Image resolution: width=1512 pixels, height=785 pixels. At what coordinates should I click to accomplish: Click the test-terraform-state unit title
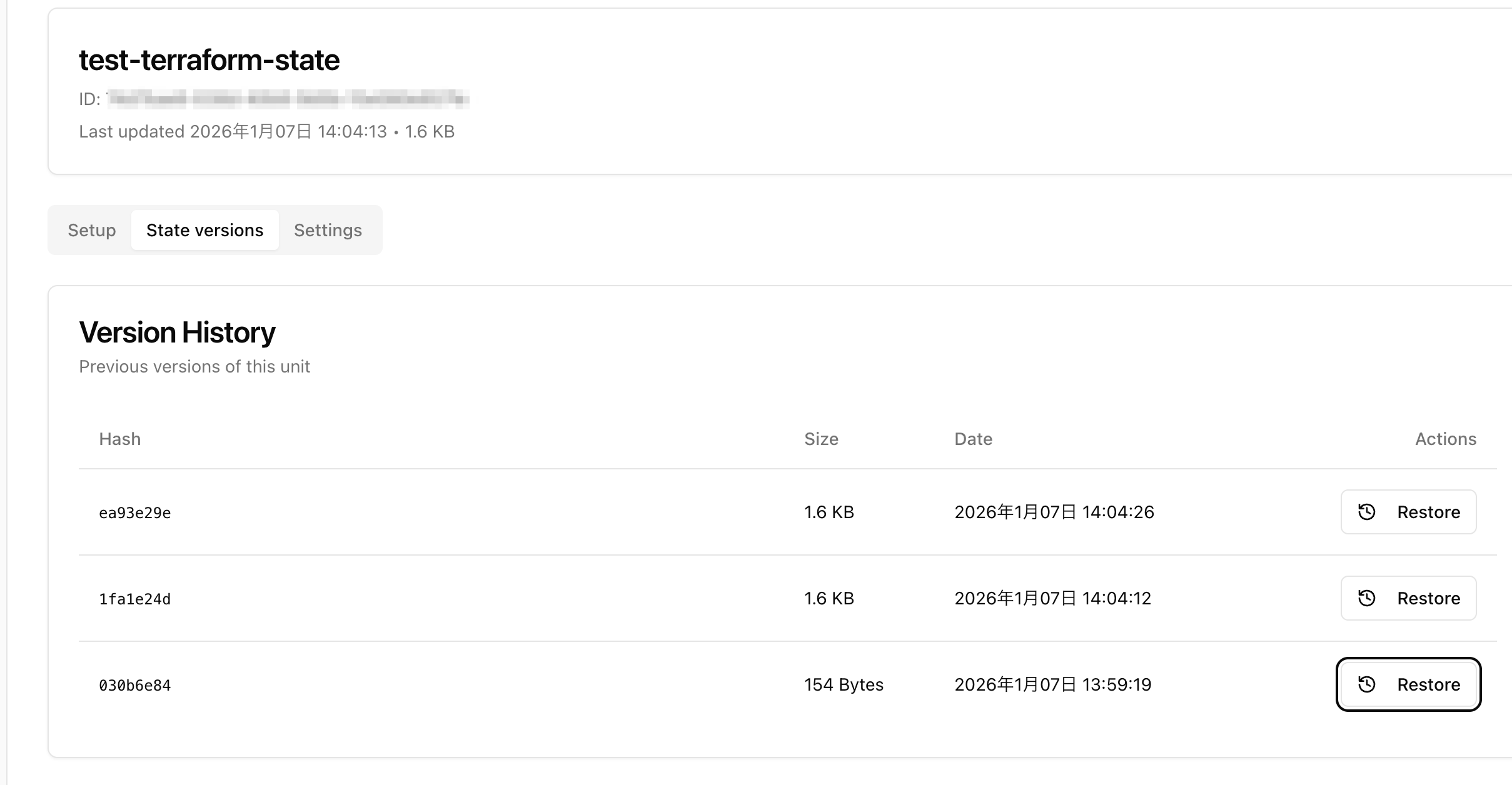pos(209,60)
